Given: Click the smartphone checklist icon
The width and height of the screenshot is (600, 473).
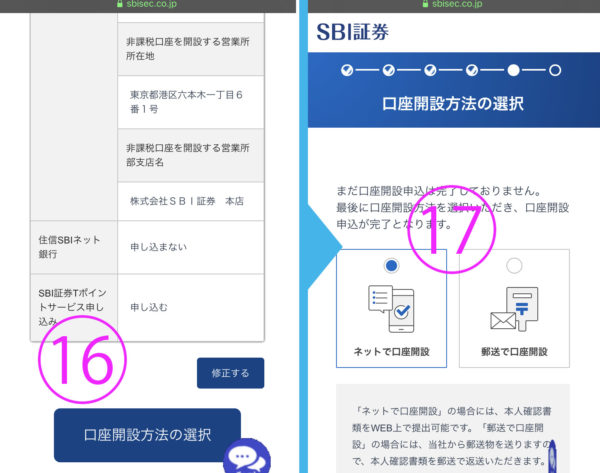Looking at the screenshot, I should coord(391,309).
